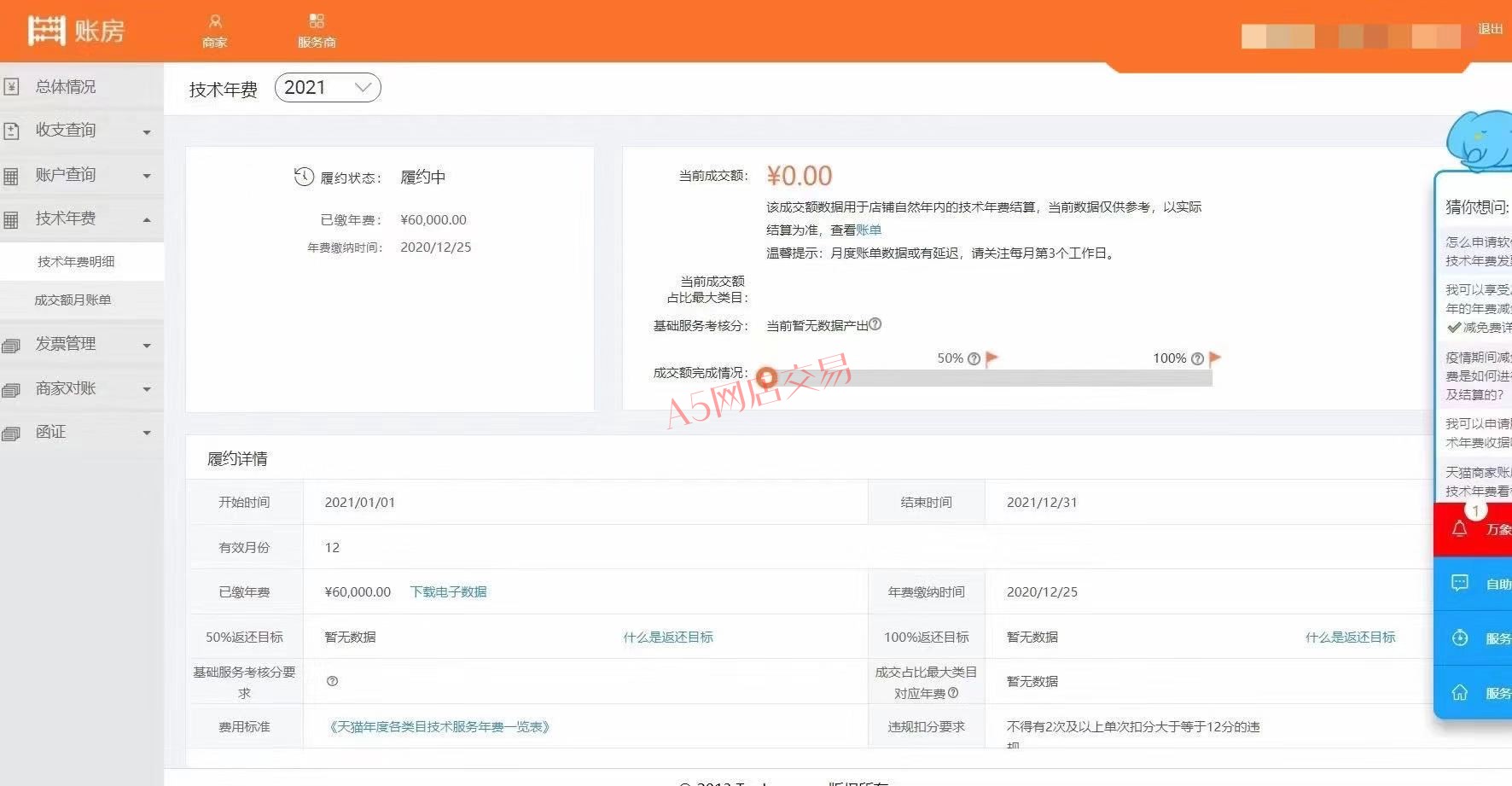Click the help icon beside 100% marker

coord(1197,359)
